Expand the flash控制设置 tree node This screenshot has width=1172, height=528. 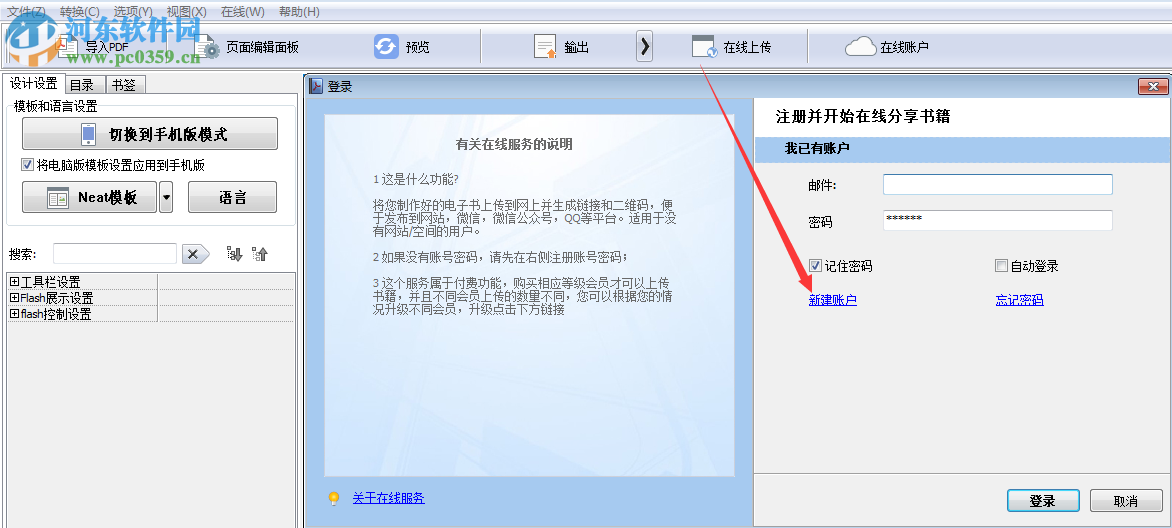pos(13,314)
